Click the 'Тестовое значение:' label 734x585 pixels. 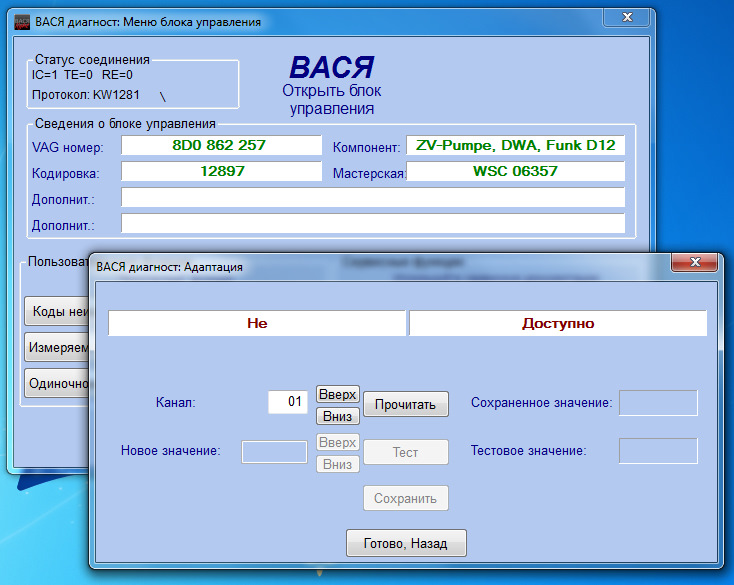[528, 451]
